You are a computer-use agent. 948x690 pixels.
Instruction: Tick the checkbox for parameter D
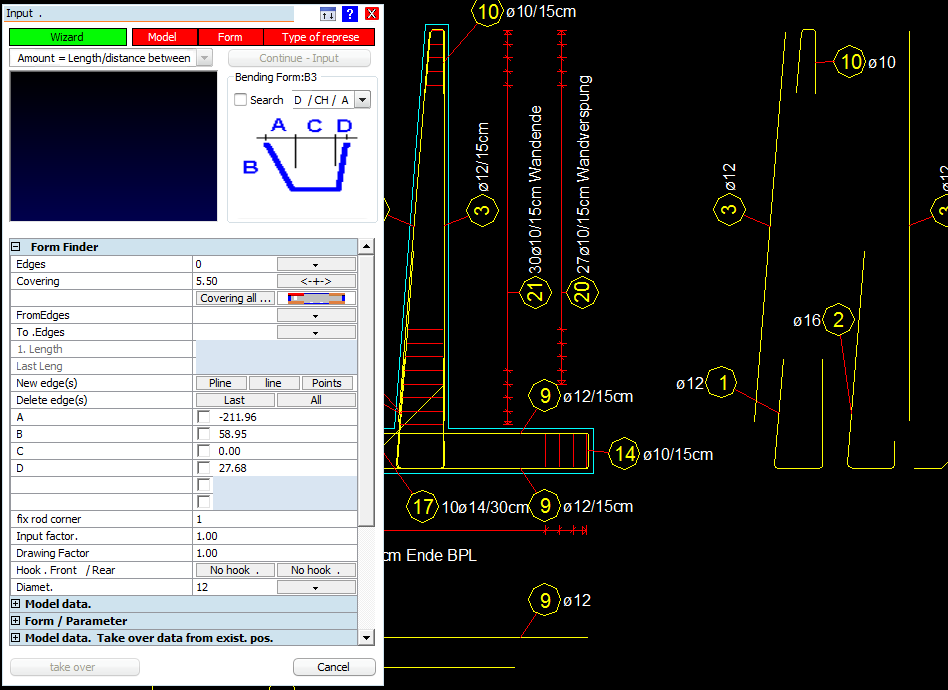[204, 468]
